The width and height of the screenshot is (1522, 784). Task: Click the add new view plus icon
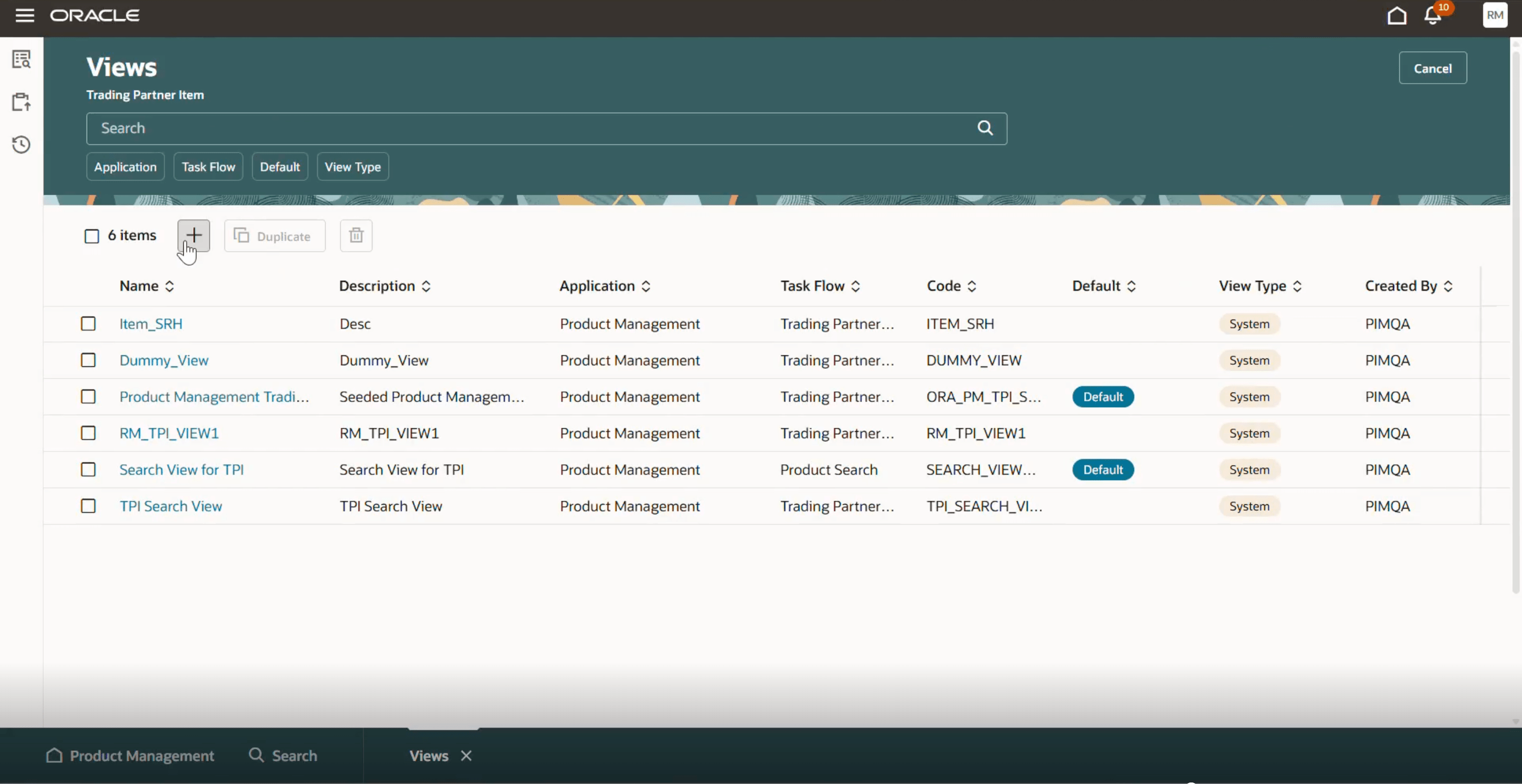click(x=193, y=235)
